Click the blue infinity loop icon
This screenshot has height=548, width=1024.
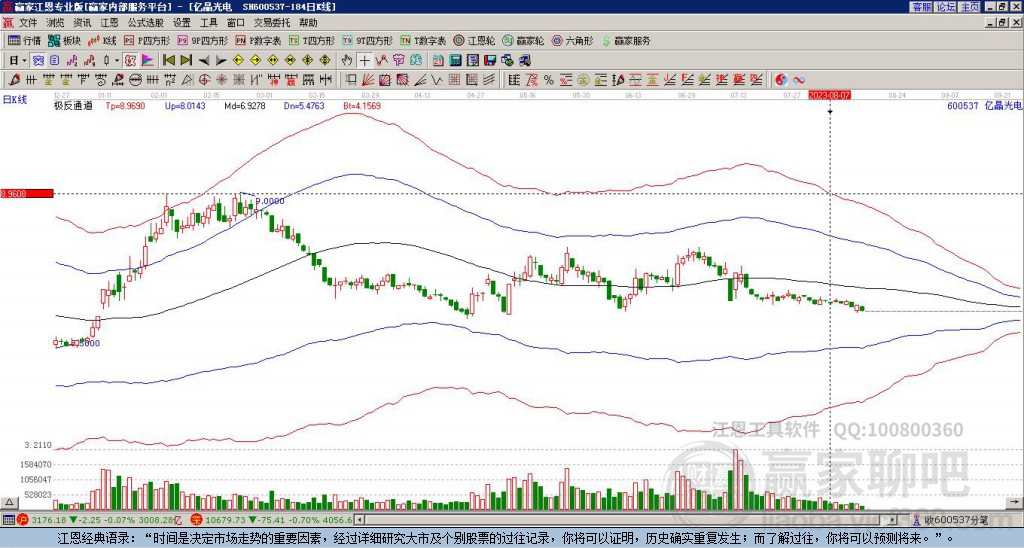click(x=799, y=80)
